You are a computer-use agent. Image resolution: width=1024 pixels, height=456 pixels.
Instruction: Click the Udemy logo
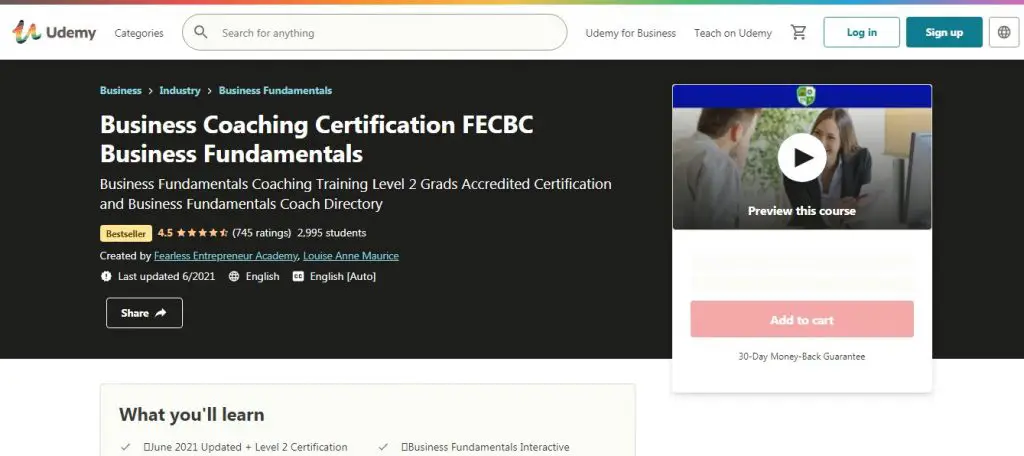(x=55, y=32)
